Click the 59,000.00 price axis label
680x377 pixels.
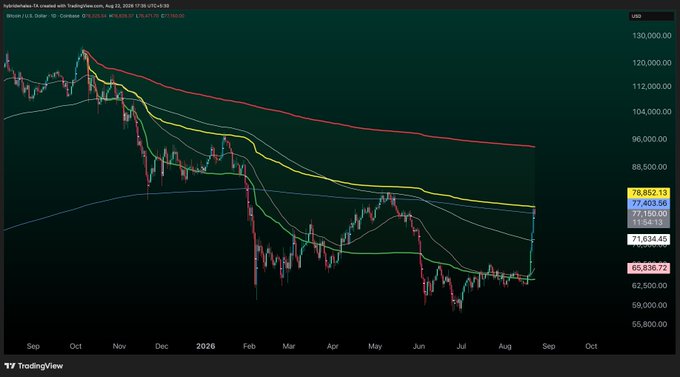[x=649, y=305]
